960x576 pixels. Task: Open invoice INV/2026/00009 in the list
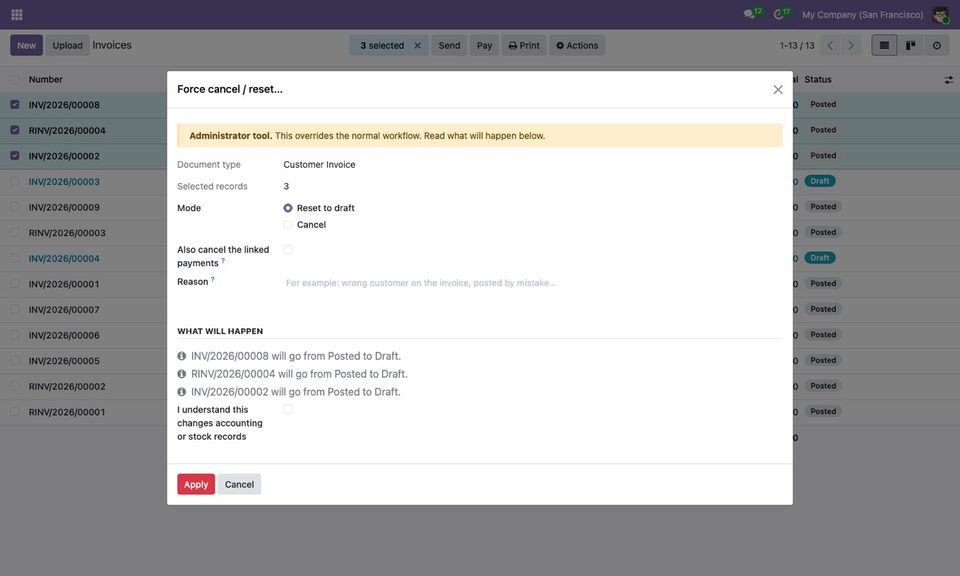(64, 207)
